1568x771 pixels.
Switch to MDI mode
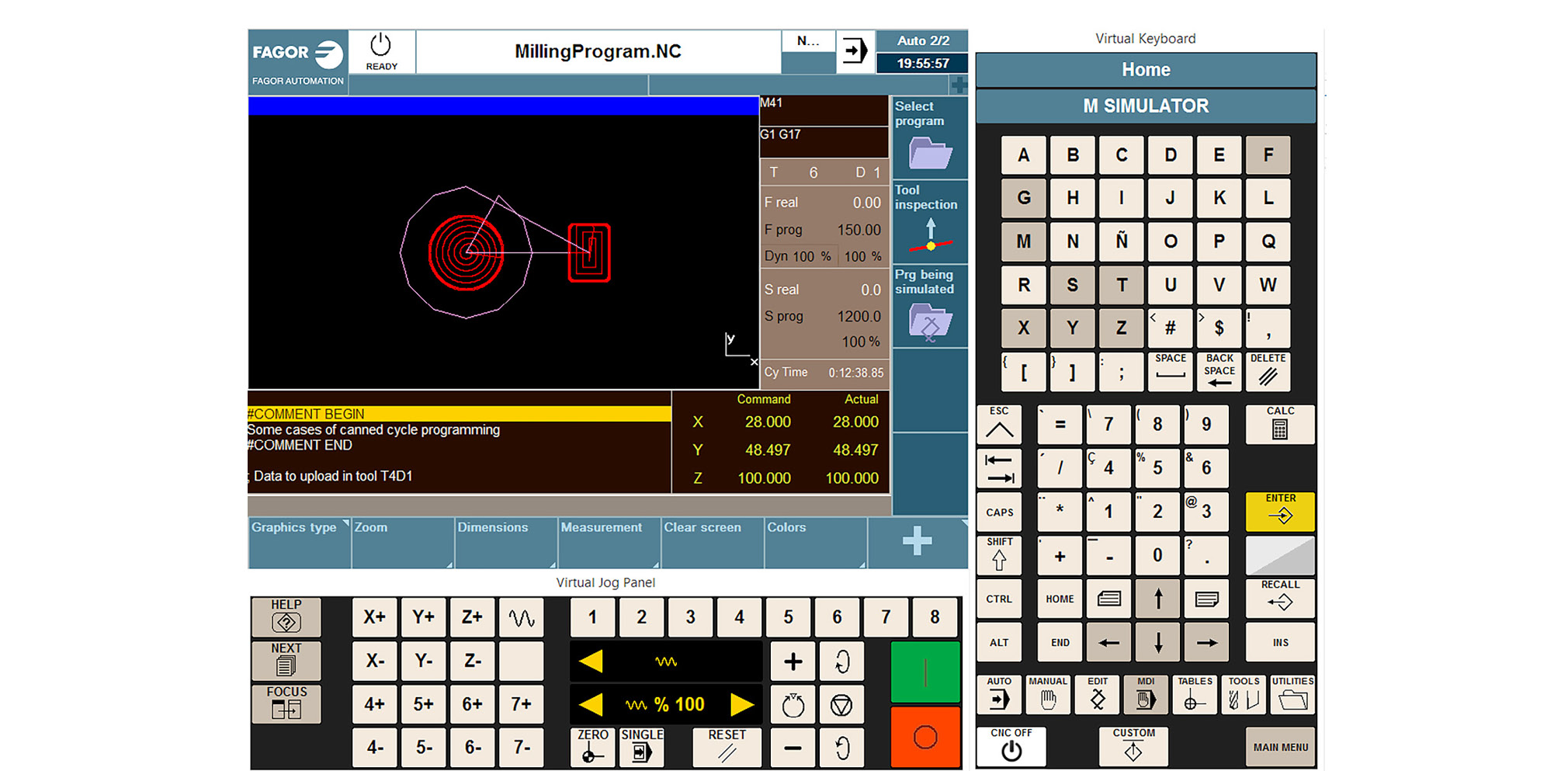click(x=1145, y=694)
